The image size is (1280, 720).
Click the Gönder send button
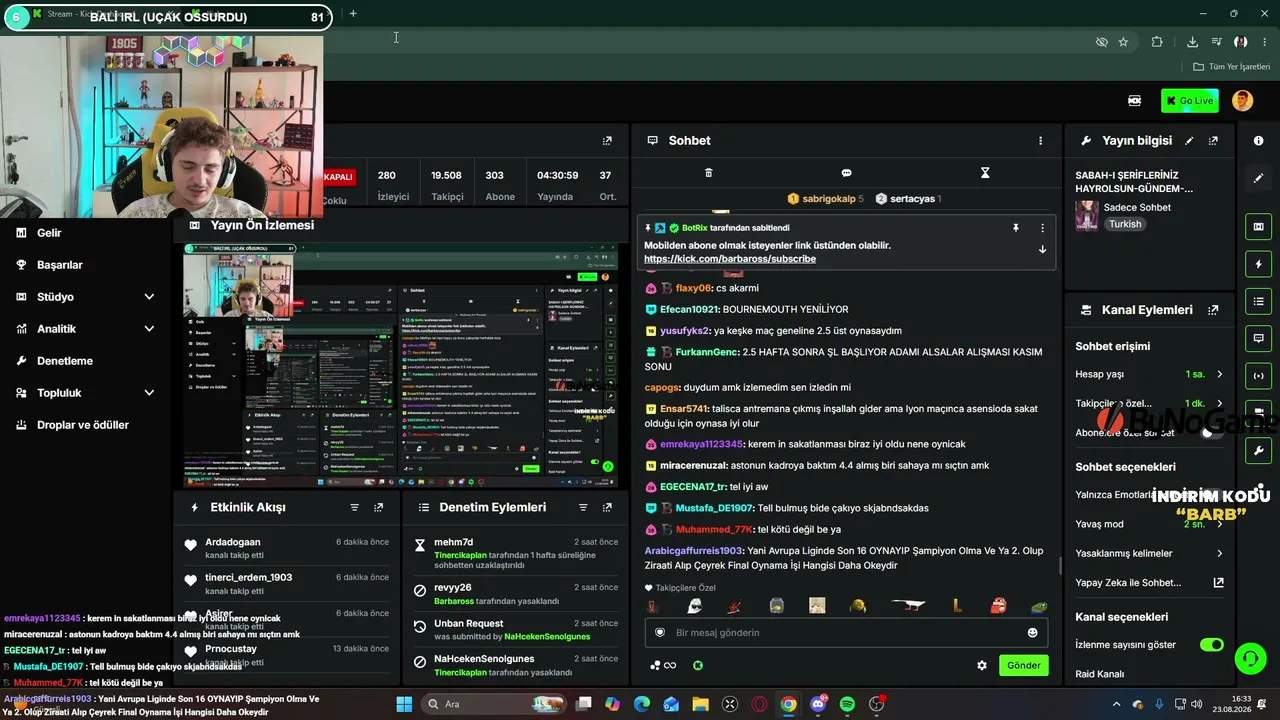click(x=1023, y=665)
